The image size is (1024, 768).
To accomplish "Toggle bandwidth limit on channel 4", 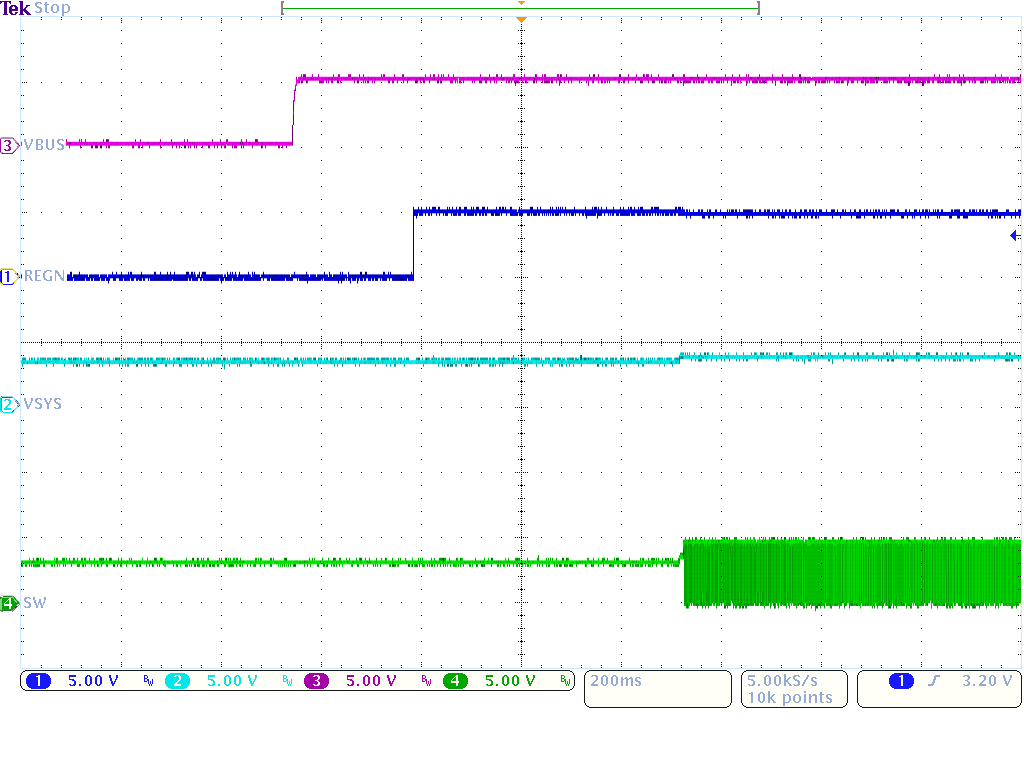I will coord(566,680).
